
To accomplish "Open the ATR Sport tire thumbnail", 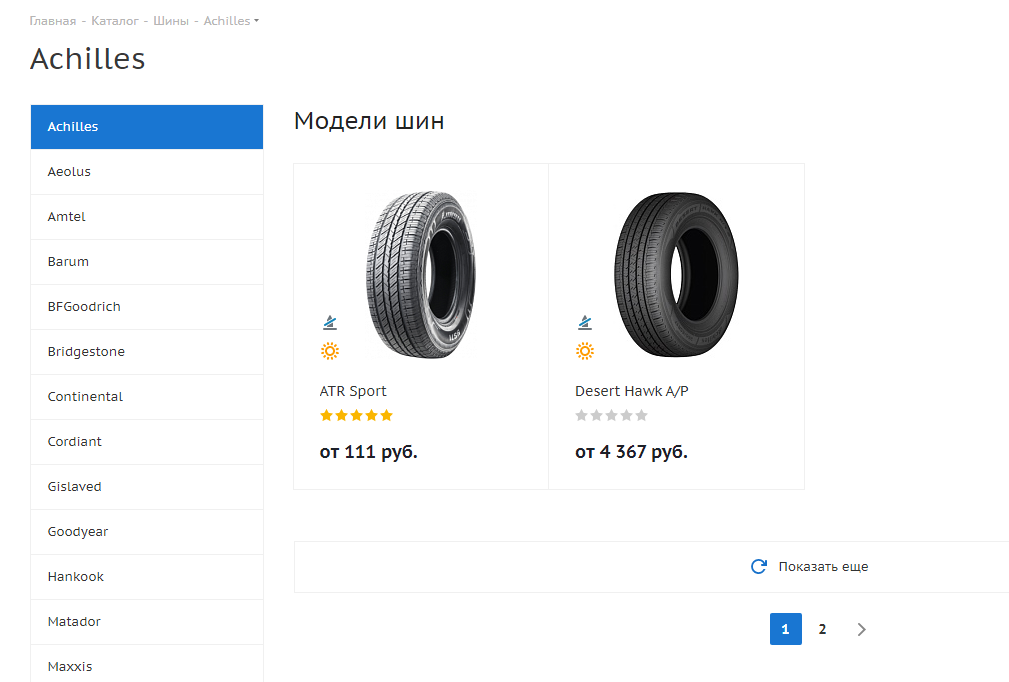I will coord(421,275).
